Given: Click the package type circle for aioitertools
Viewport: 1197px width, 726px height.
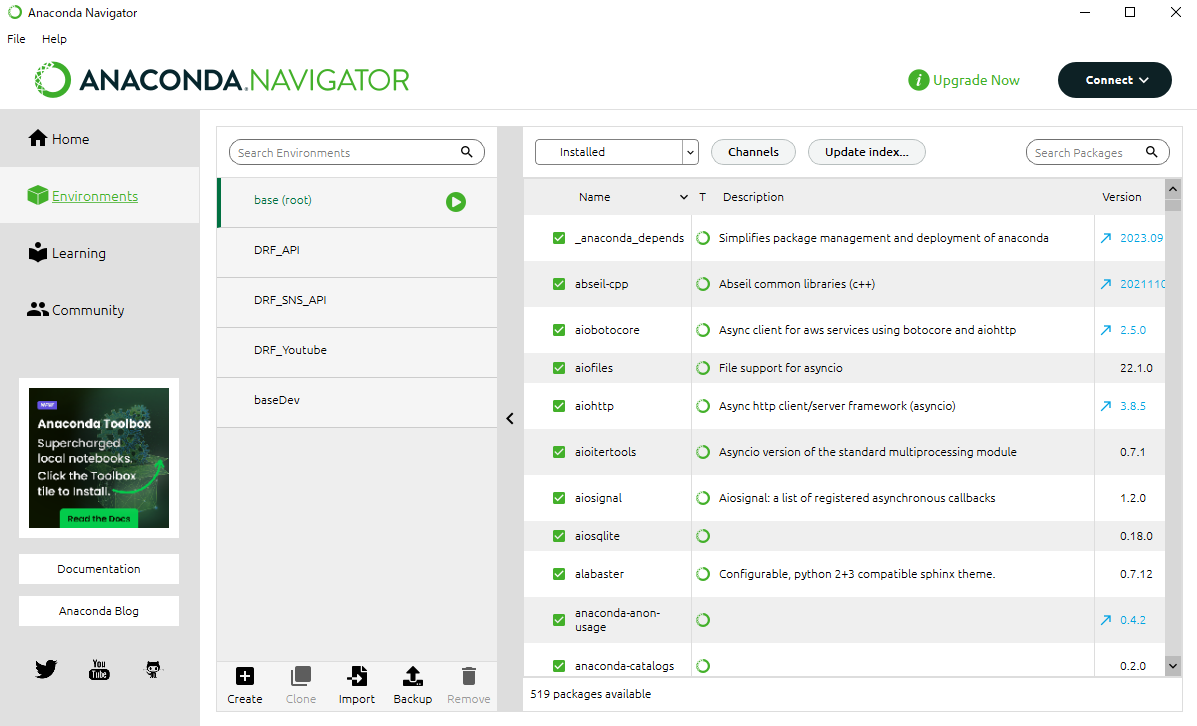Looking at the screenshot, I should [703, 452].
